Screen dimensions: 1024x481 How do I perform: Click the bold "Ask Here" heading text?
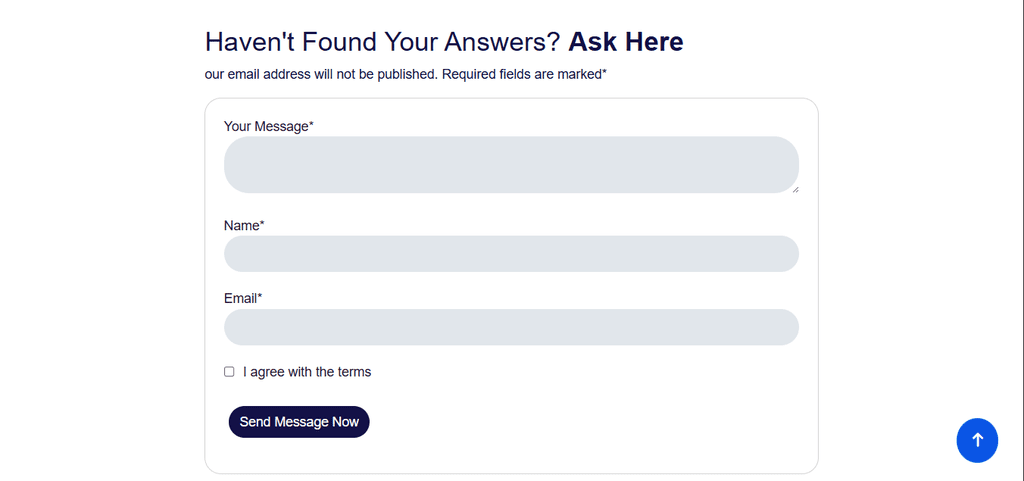(x=626, y=42)
